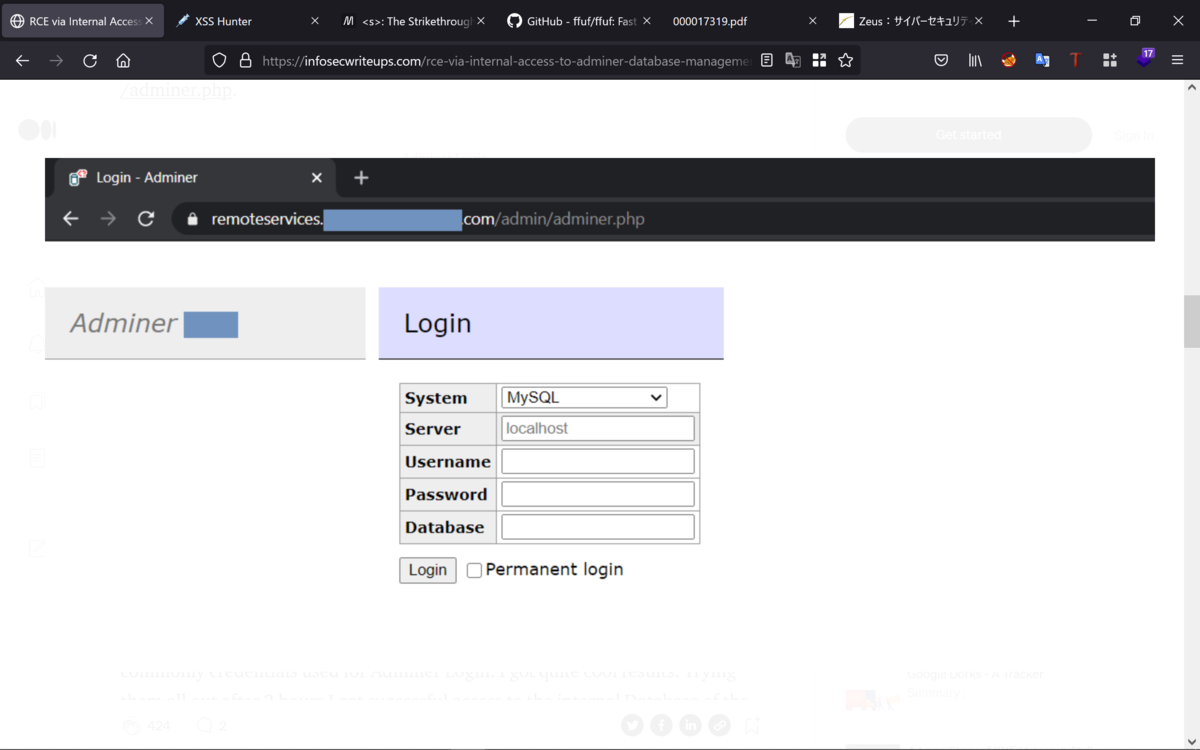Toggle reader view in the address bar
The height and width of the screenshot is (750, 1200).
coord(767,61)
